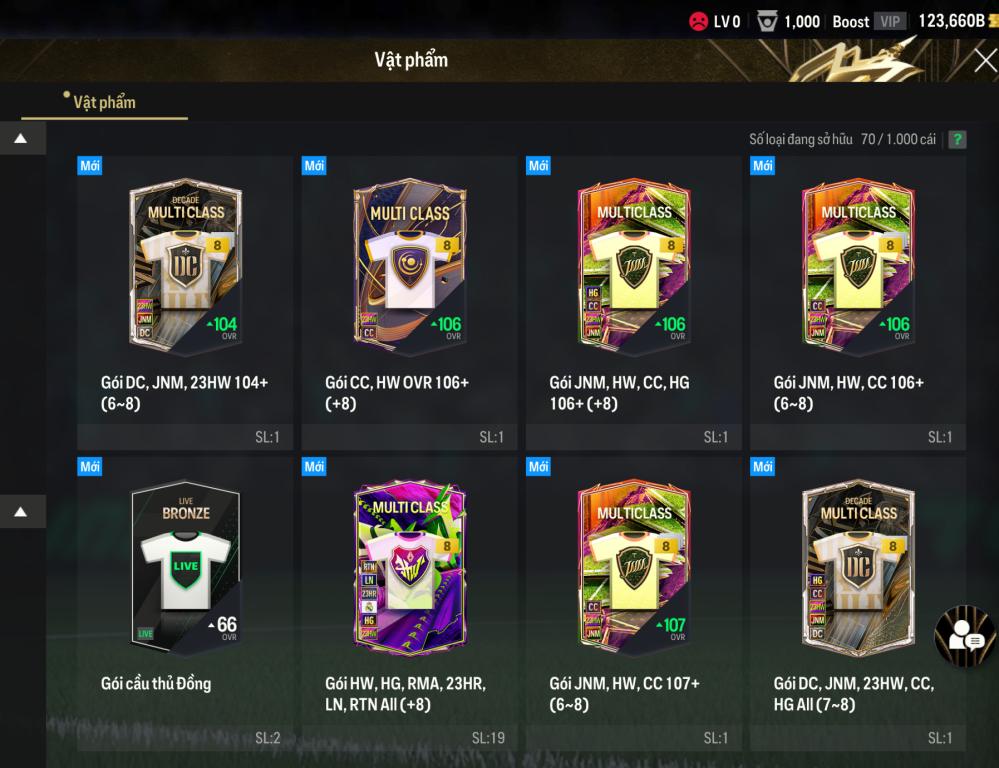999x768 pixels.
Task: Click the lower up-arrow on left edge
Action: [x=21, y=512]
